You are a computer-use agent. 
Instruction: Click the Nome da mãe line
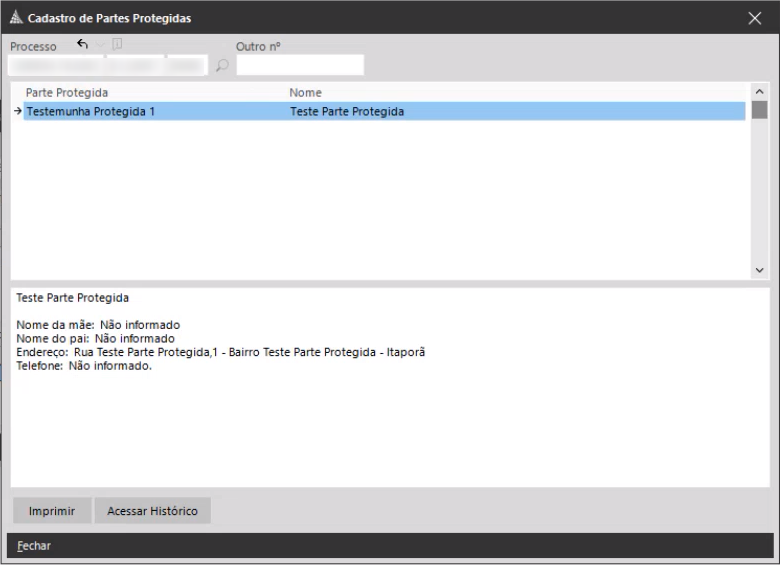coord(98,325)
